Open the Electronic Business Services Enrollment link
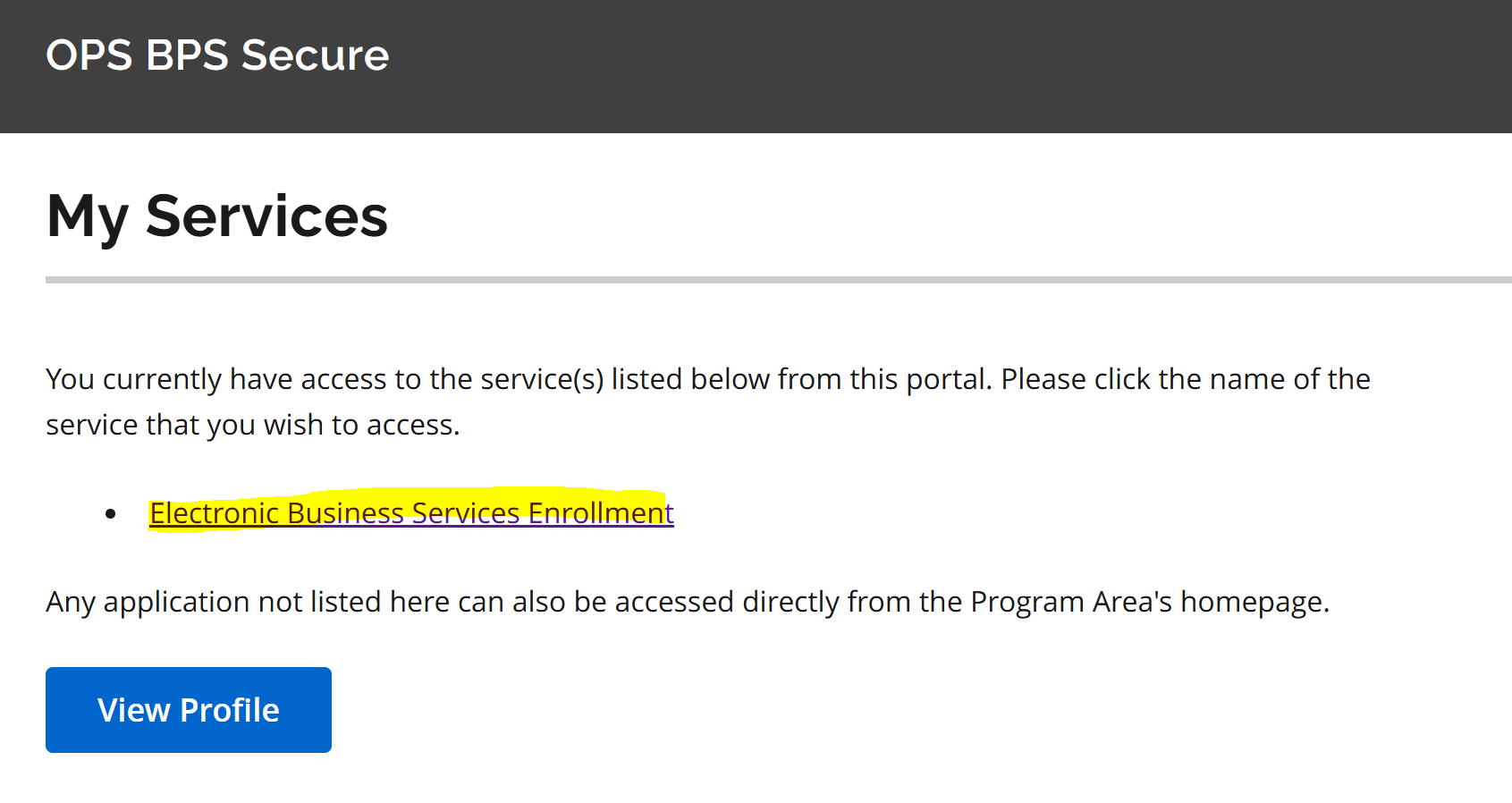The height and width of the screenshot is (803, 1512). point(411,512)
